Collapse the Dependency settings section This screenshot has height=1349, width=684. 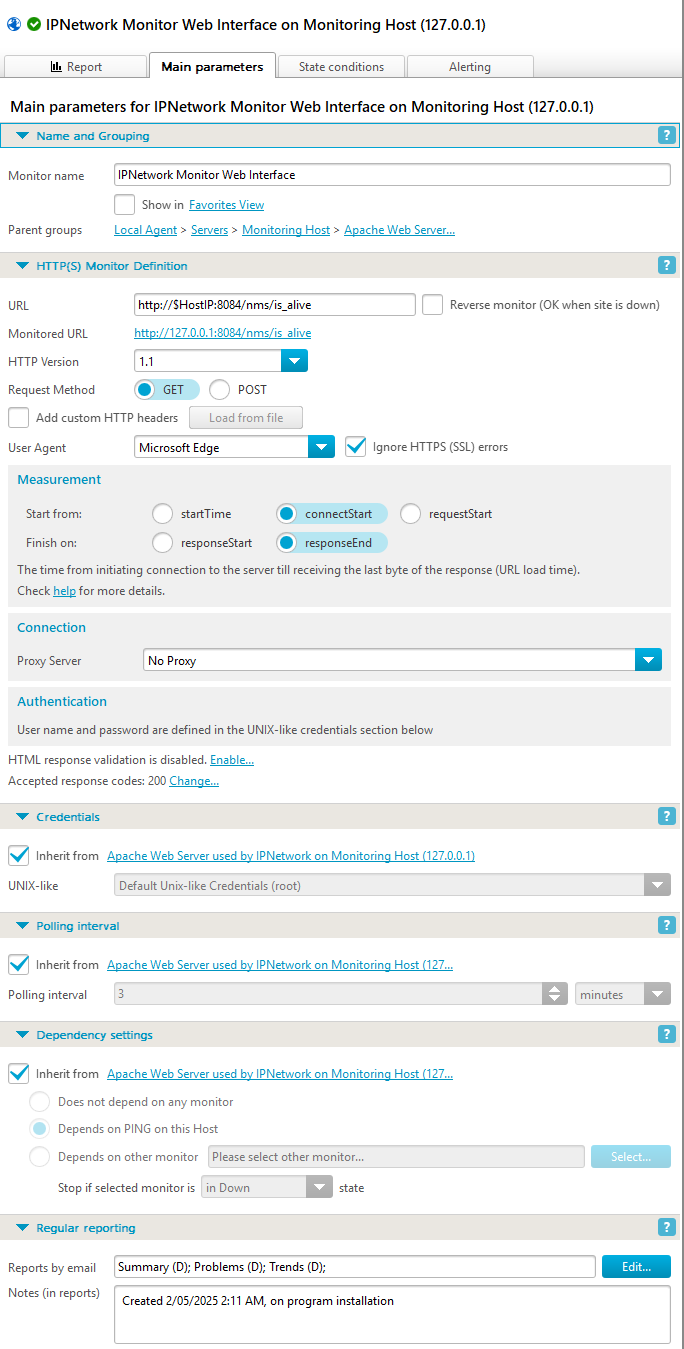click(23, 1035)
